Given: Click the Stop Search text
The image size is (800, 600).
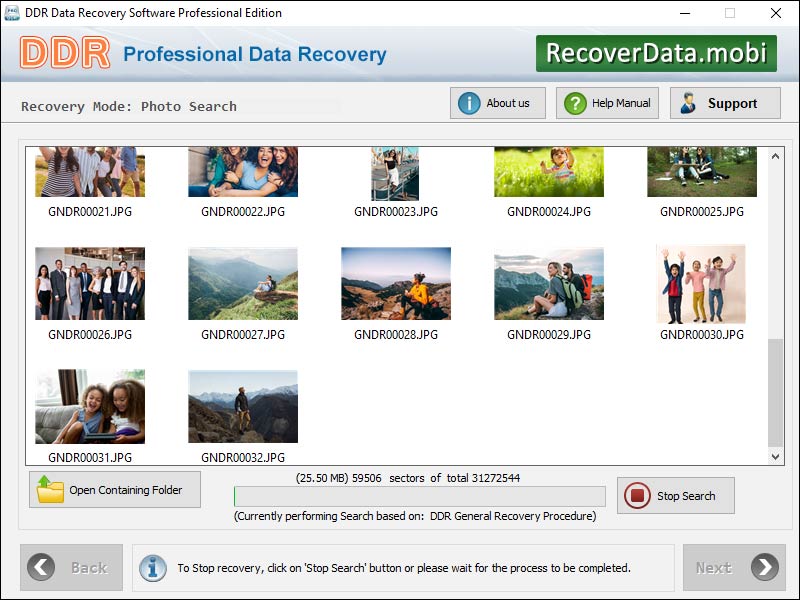Looking at the screenshot, I should pyautogui.click(x=686, y=496).
